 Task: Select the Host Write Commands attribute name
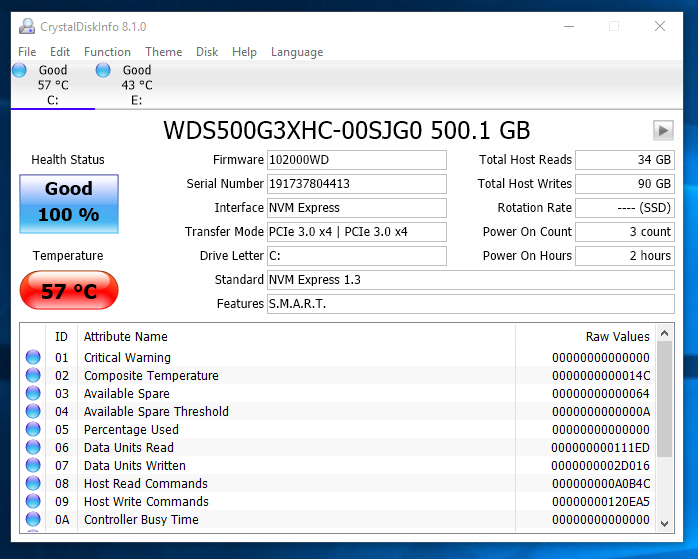pos(146,502)
